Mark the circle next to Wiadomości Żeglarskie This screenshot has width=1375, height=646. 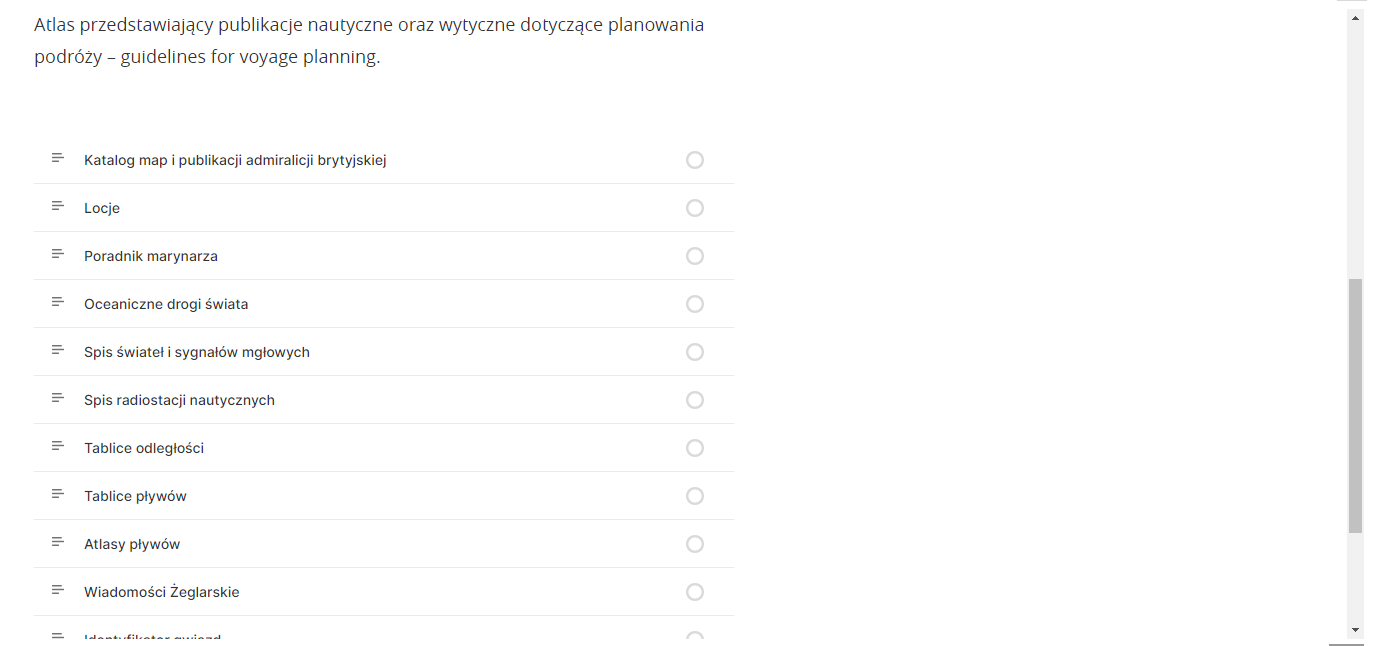tap(695, 591)
